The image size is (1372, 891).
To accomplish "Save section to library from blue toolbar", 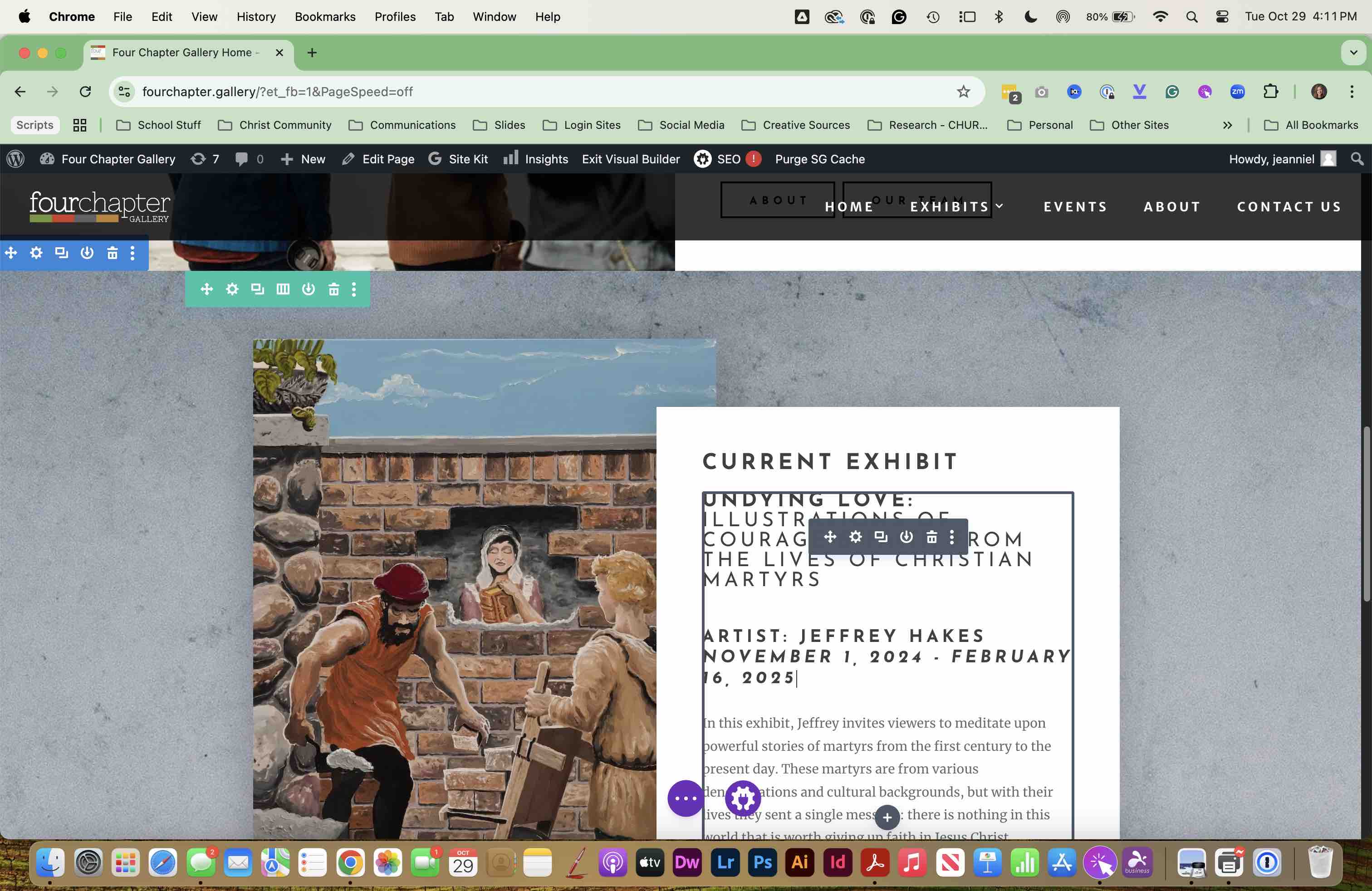I will pyautogui.click(x=87, y=252).
